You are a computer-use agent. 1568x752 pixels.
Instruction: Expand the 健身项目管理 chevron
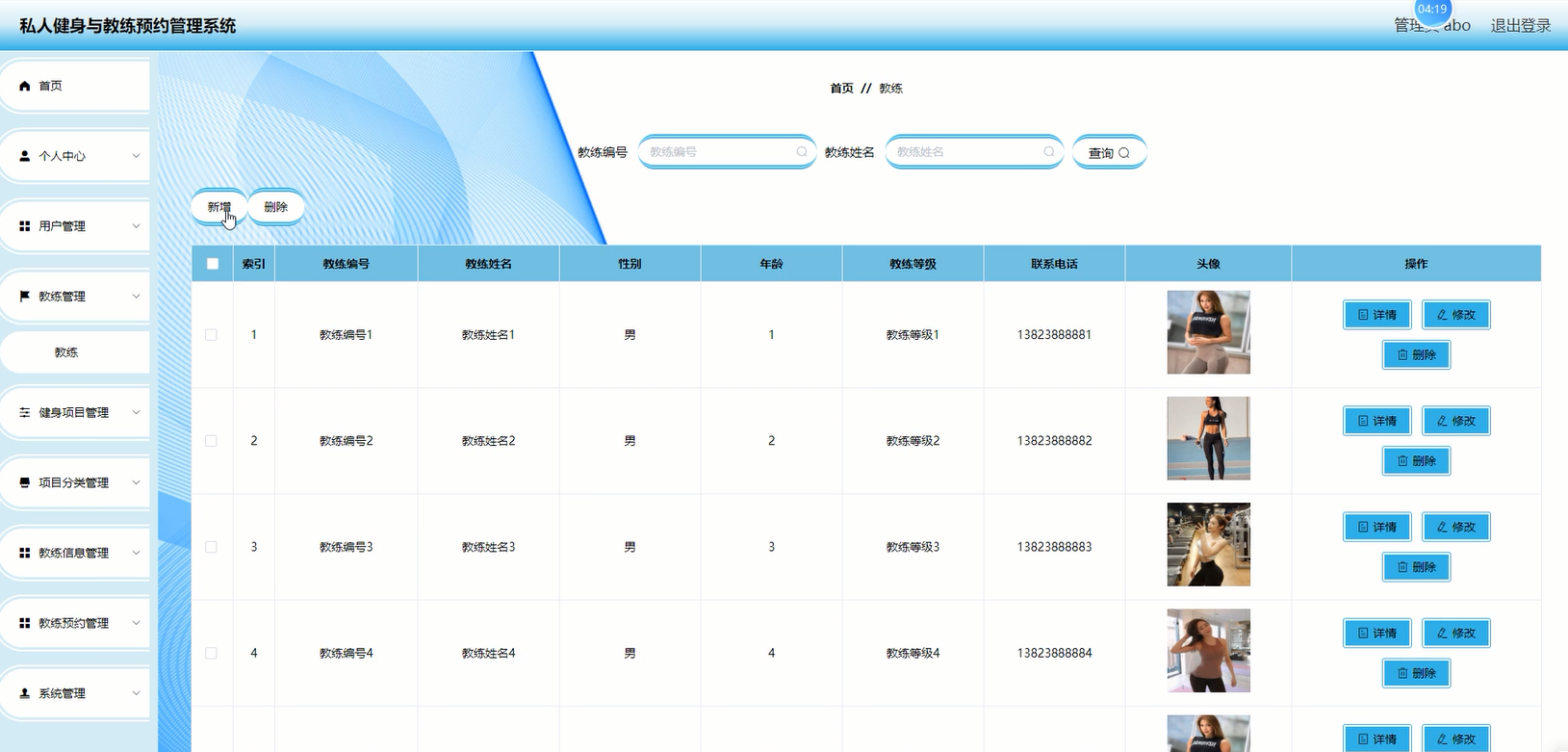(x=136, y=412)
